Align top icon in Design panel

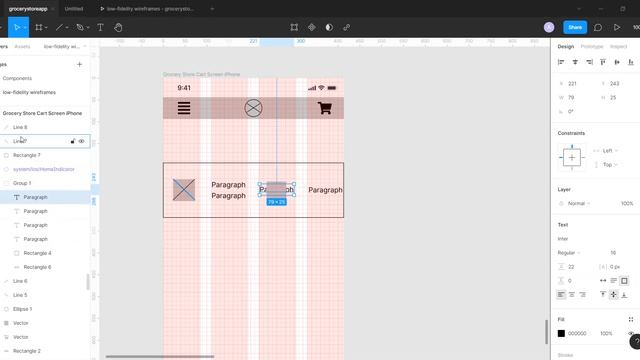603,62
